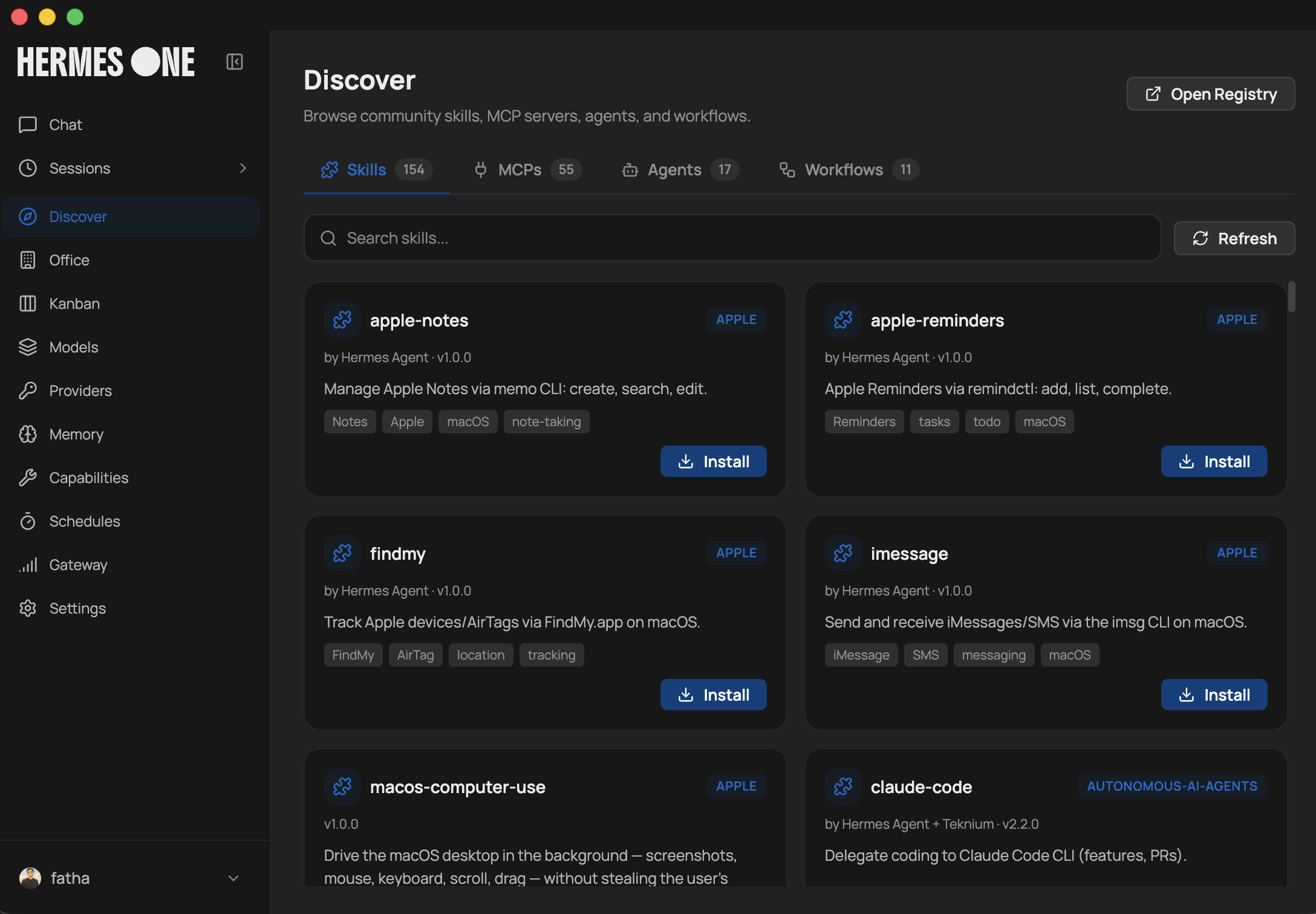The width and height of the screenshot is (1316, 914).
Task: Click the Providers key icon
Action: pos(28,391)
